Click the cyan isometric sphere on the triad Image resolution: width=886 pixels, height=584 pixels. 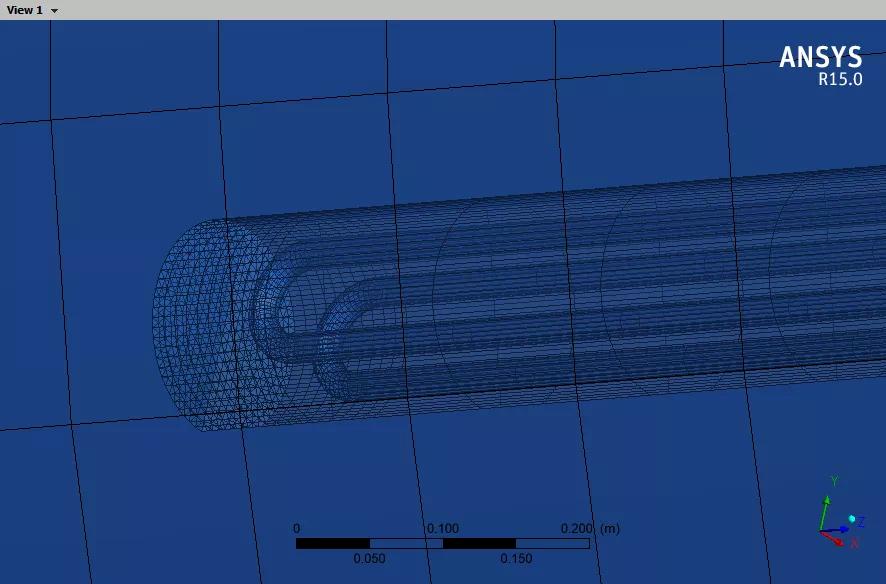click(x=852, y=518)
